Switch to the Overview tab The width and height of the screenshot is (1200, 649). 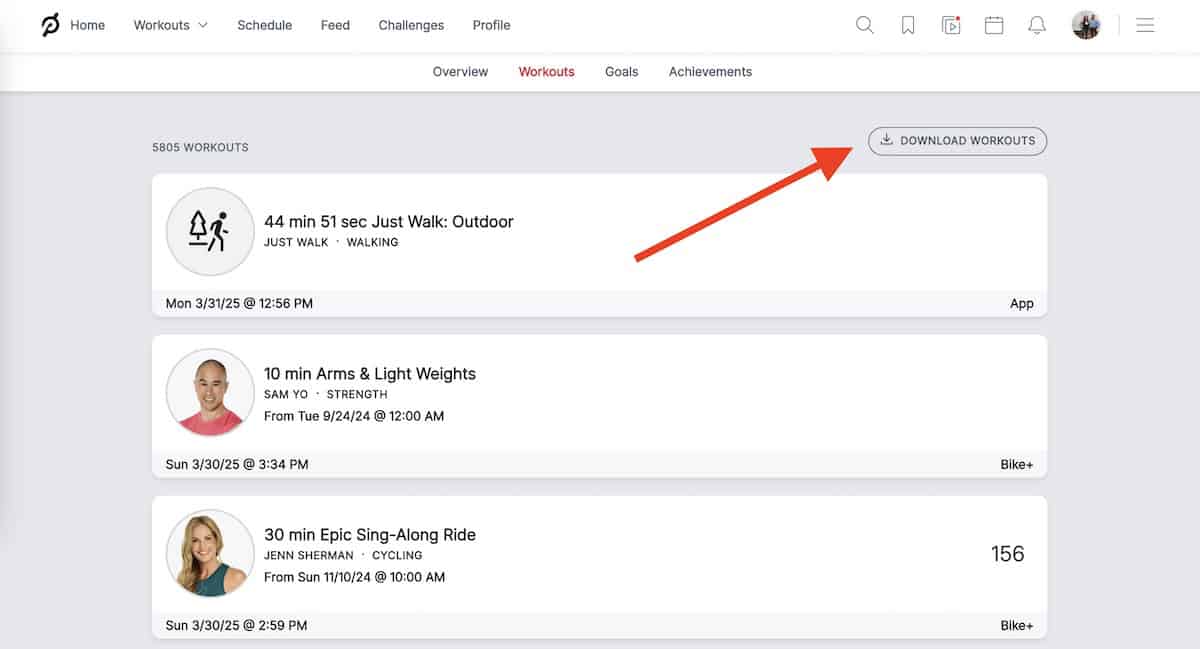click(x=460, y=72)
